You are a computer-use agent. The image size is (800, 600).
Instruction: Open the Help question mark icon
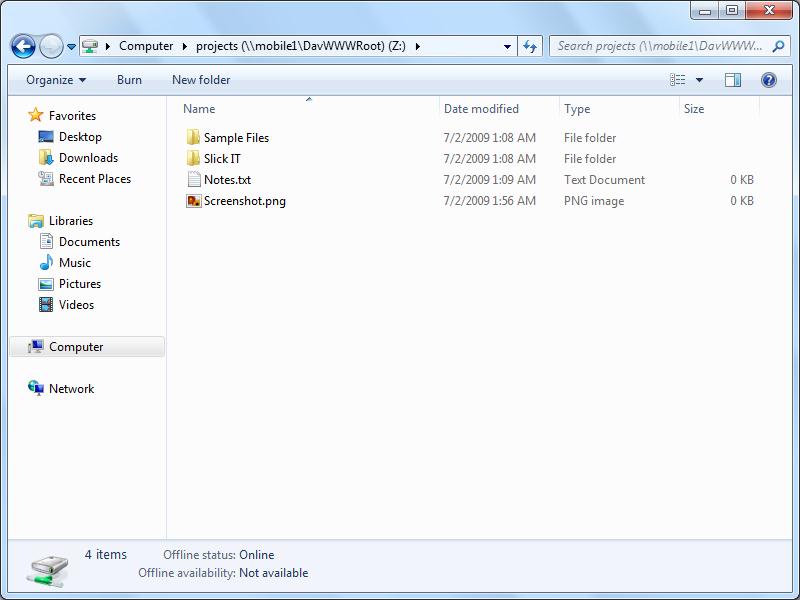click(x=769, y=80)
